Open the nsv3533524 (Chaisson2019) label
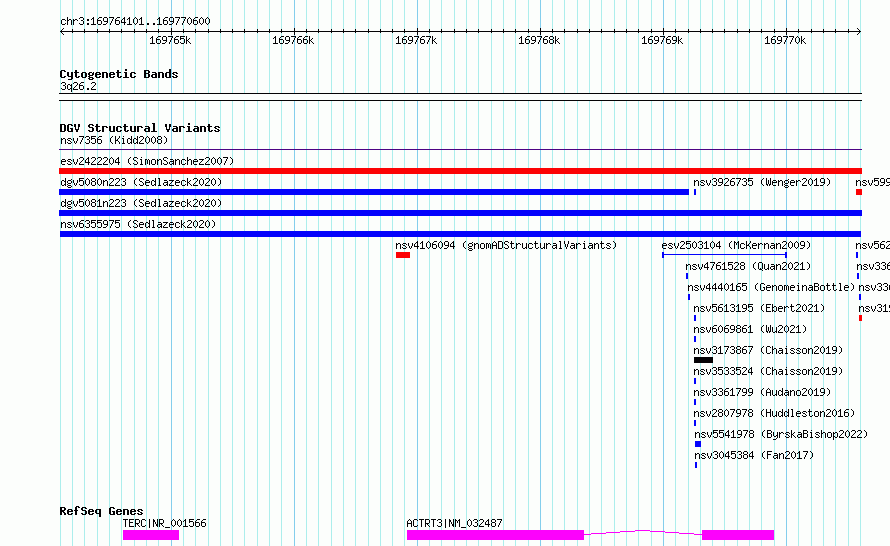 [x=768, y=371]
